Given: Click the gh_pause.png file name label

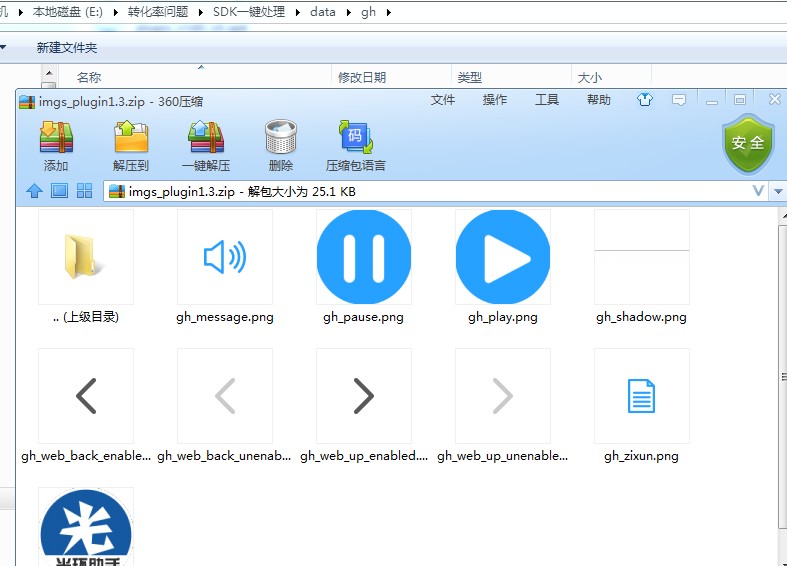Looking at the screenshot, I should (363, 317).
